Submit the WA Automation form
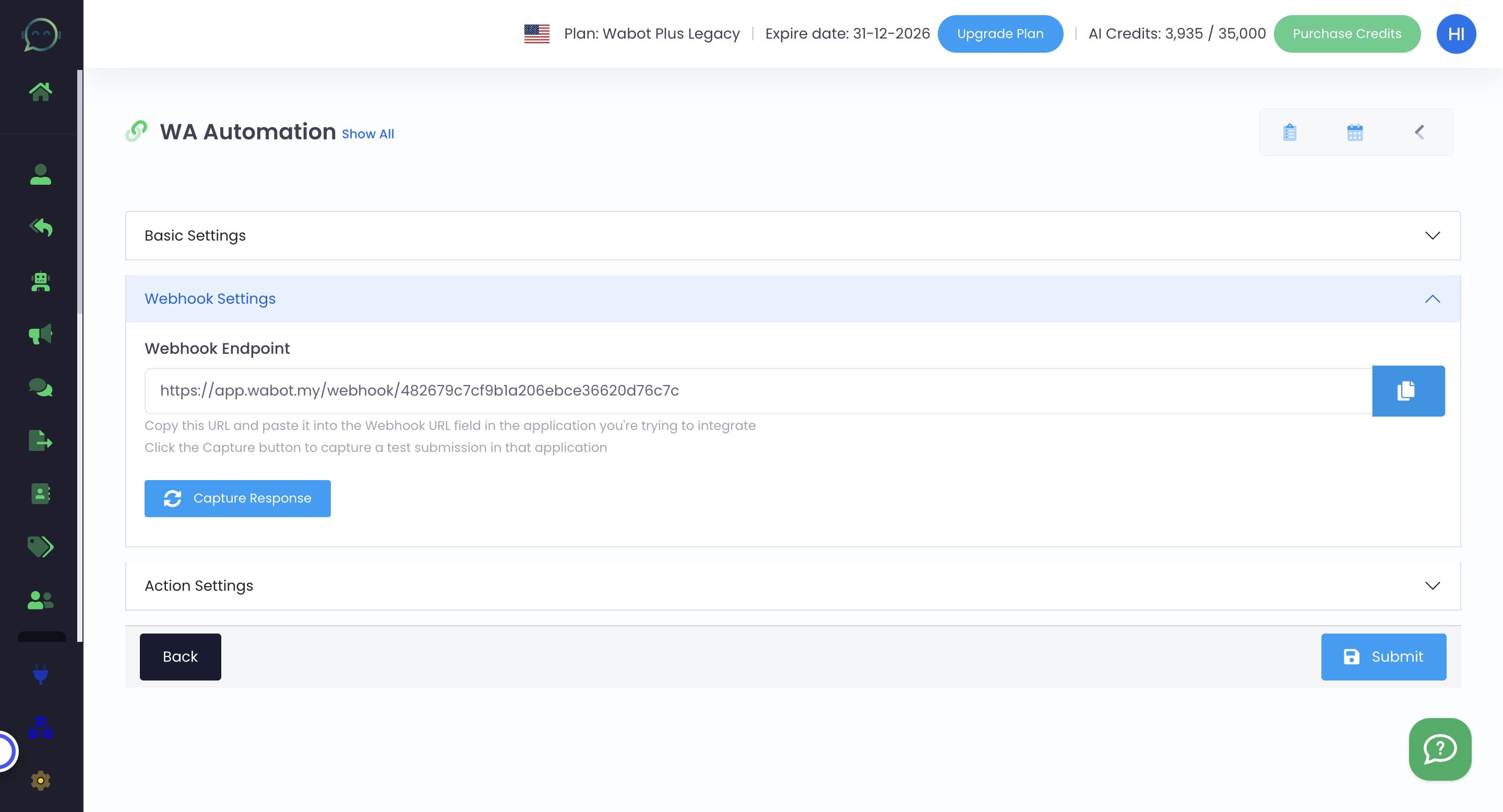This screenshot has width=1503, height=812. (x=1383, y=656)
